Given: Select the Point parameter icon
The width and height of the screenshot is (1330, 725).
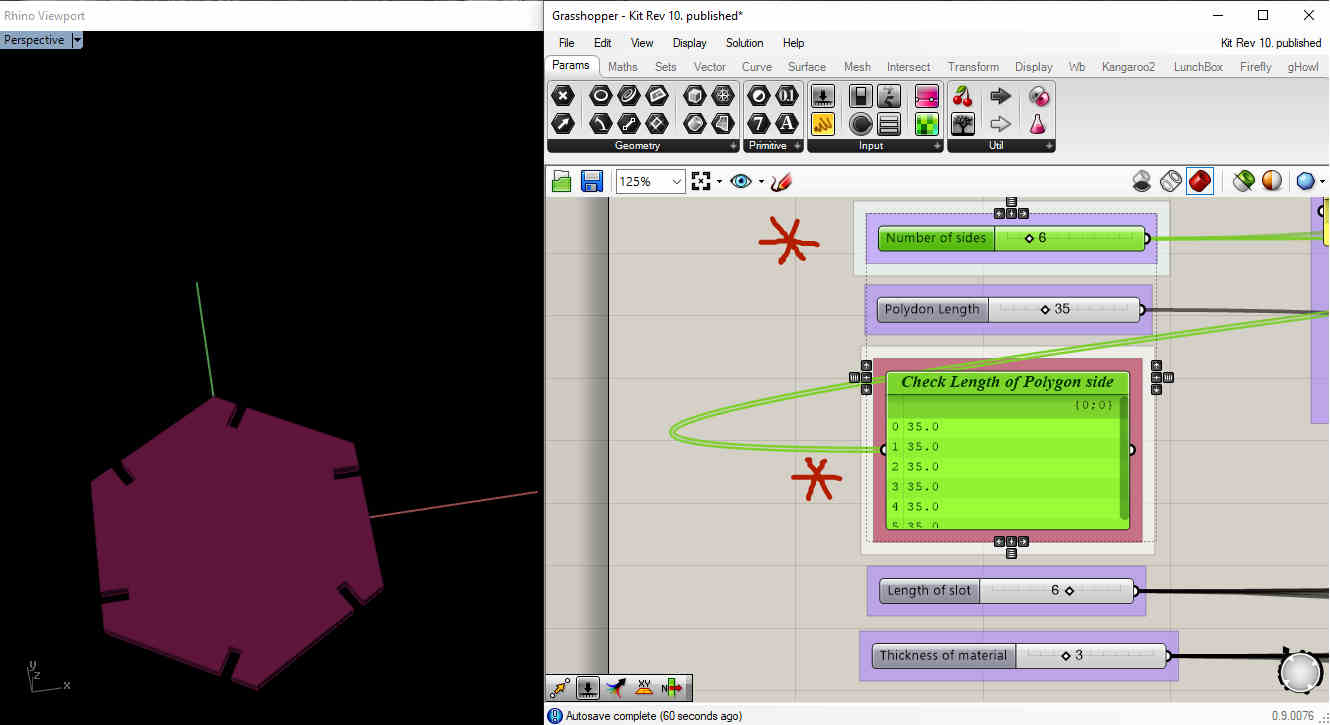Looking at the screenshot, I should tap(563, 96).
